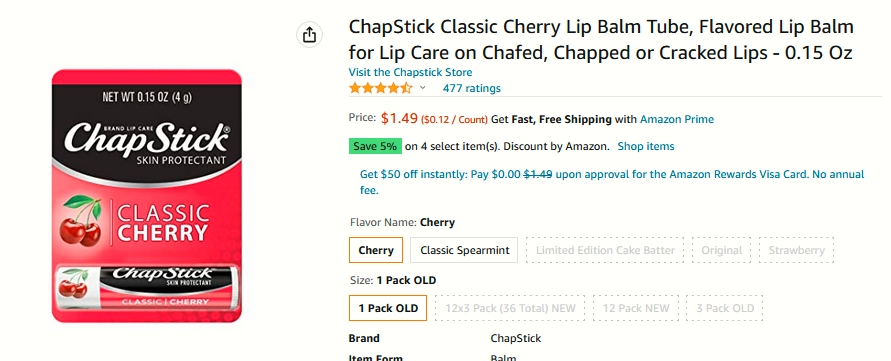
Task: Click the star rating icons
Action: click(381, 88)
